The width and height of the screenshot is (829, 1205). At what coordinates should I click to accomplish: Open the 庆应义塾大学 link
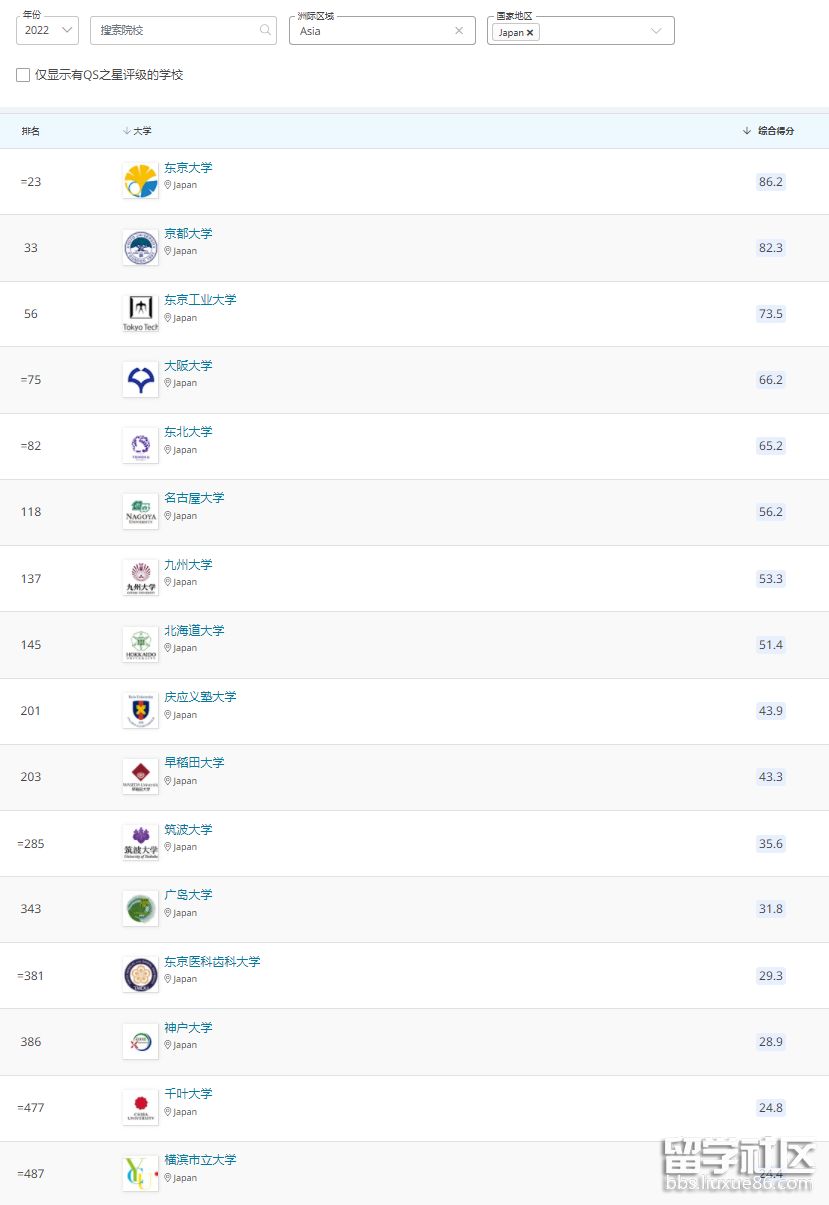tap(200, 697)
